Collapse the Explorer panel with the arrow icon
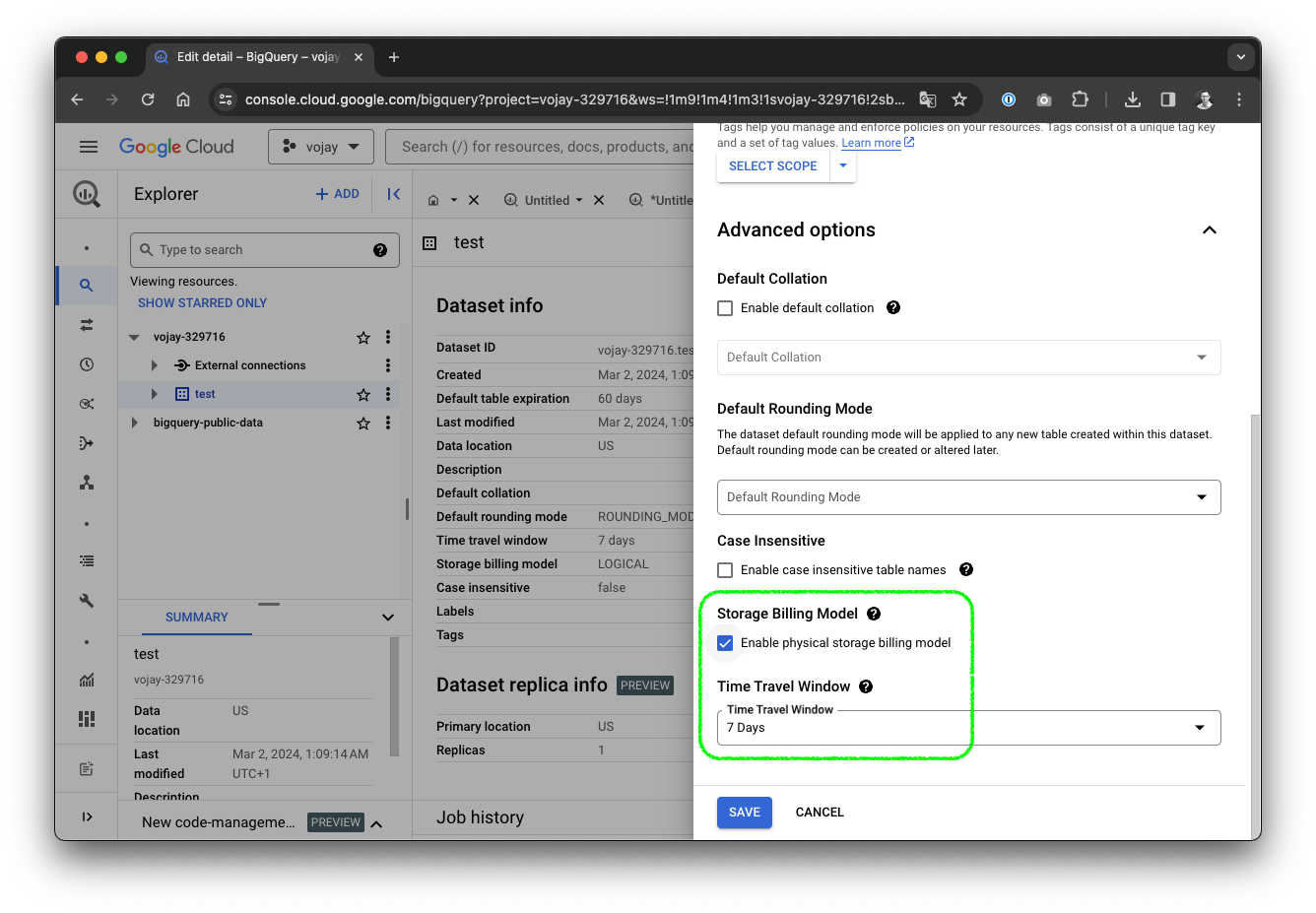Image resolution: width=1316 pixels, height=913 pixels. (x=393, y=194)
